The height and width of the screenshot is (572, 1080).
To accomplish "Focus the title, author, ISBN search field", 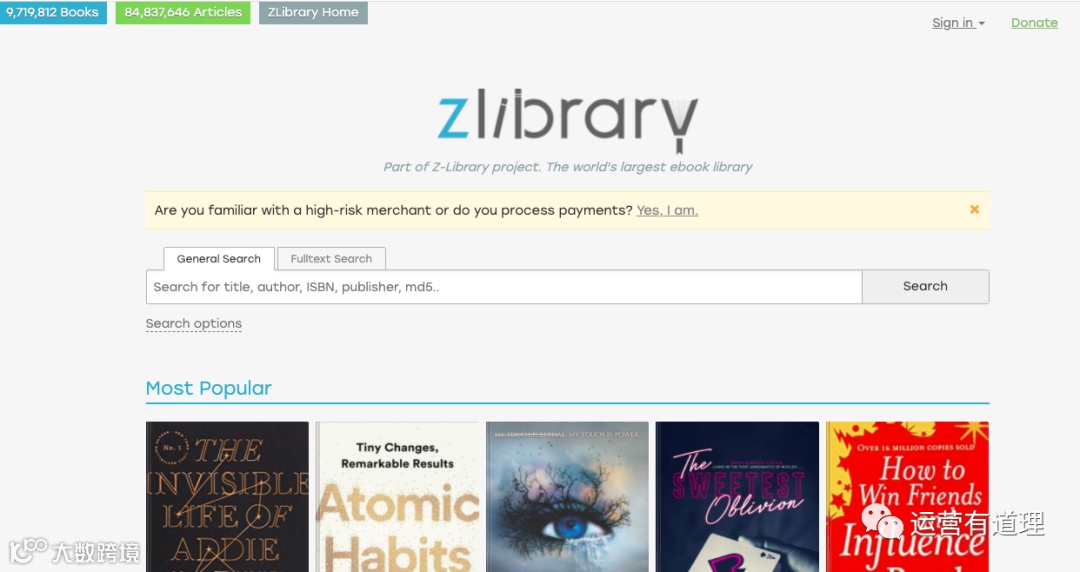I will click(x=504, y=287).
